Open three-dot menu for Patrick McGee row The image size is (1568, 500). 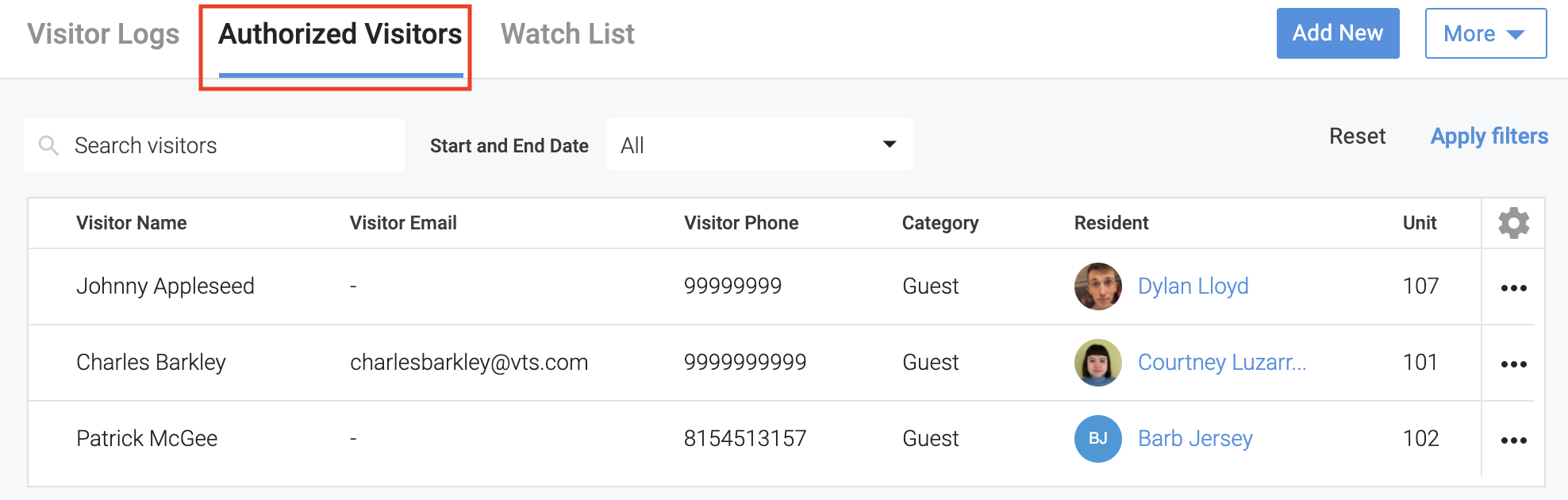pyautogui.click(x=1513, y=440)
